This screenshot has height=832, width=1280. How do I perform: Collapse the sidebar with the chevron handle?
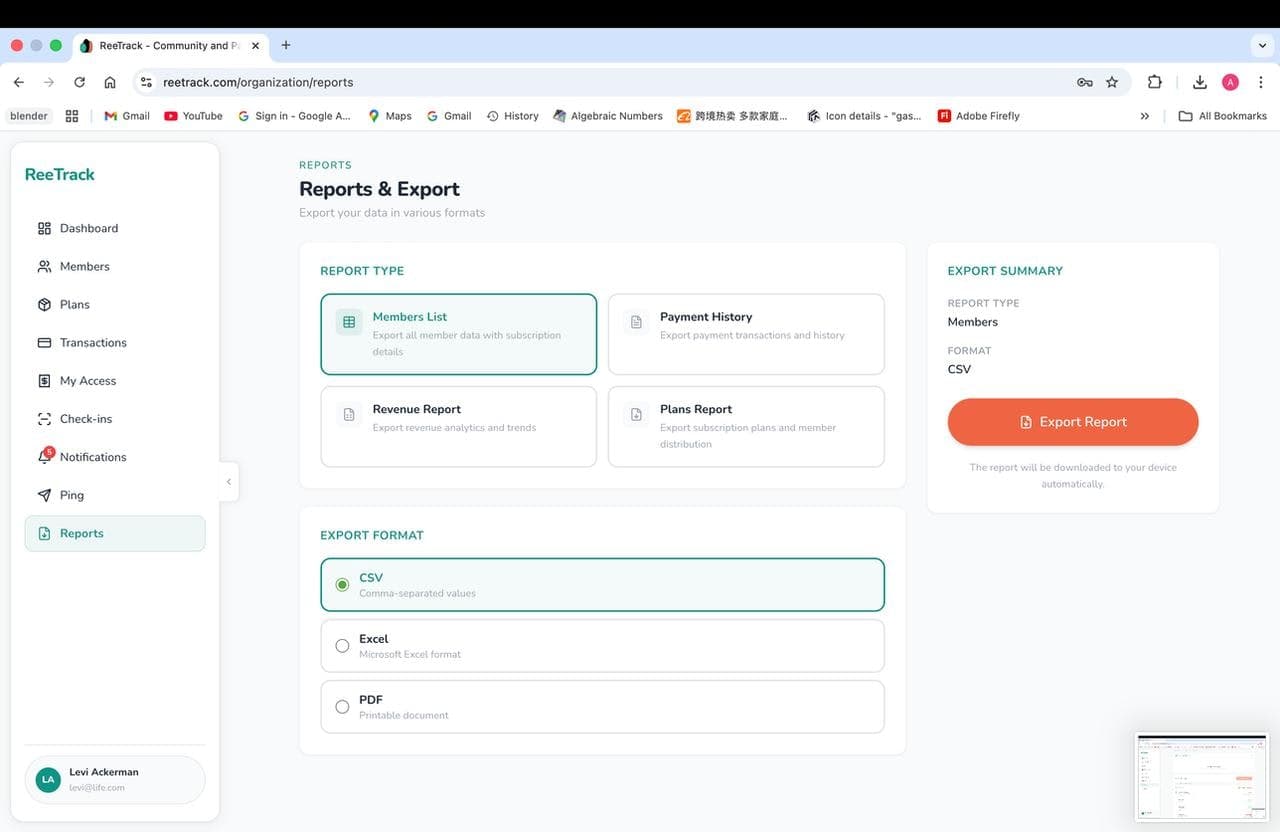(228, 481)
